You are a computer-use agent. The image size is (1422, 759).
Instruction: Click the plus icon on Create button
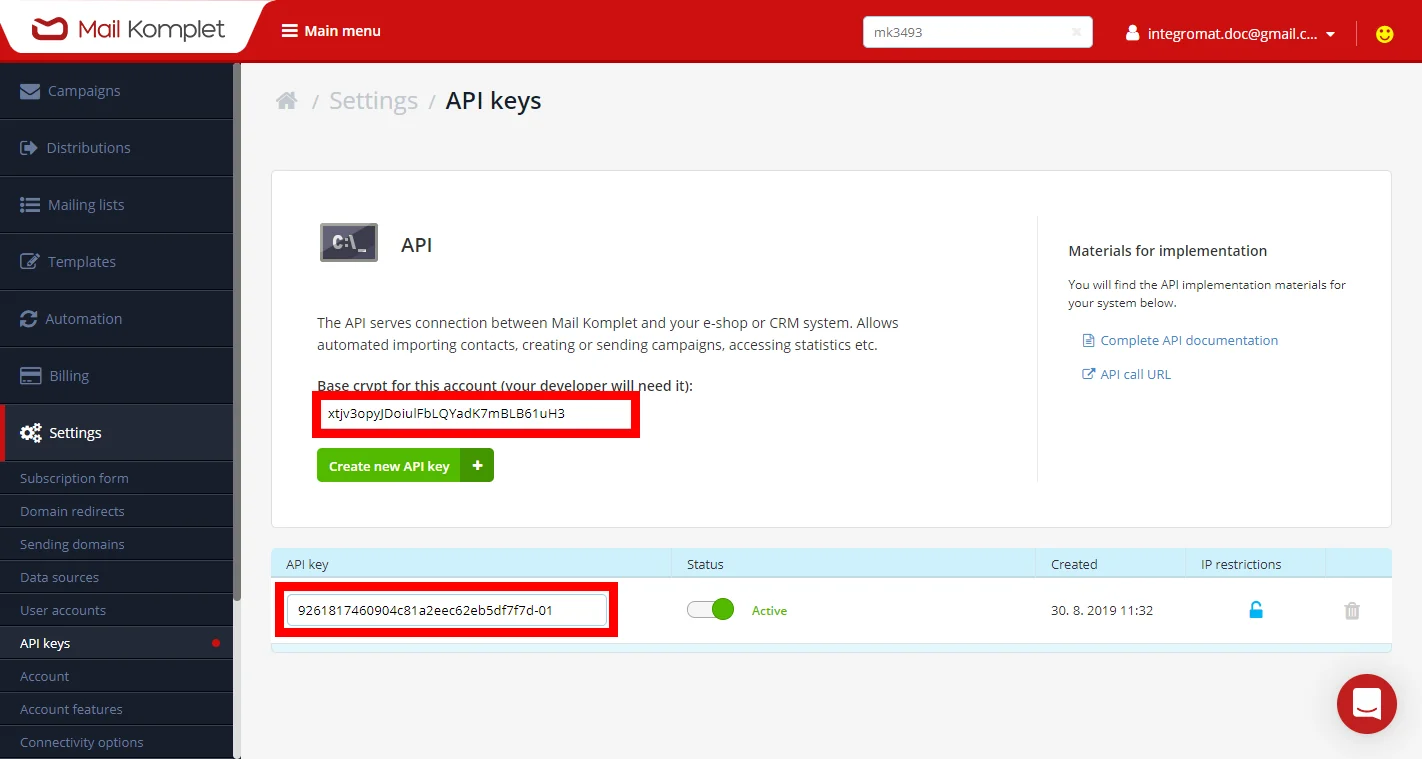coord(477,466)
